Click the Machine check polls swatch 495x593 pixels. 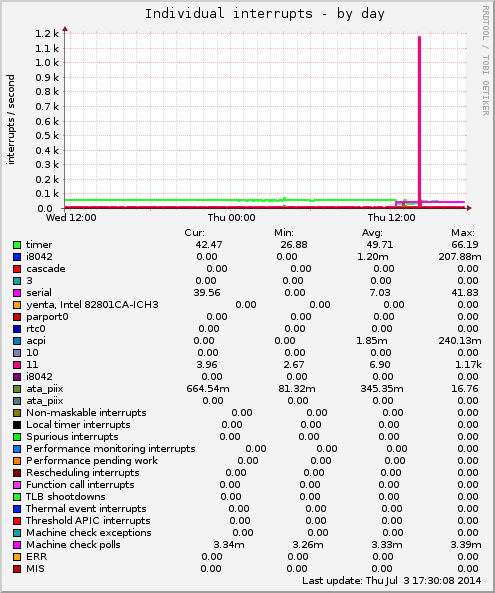coord(17,545)
